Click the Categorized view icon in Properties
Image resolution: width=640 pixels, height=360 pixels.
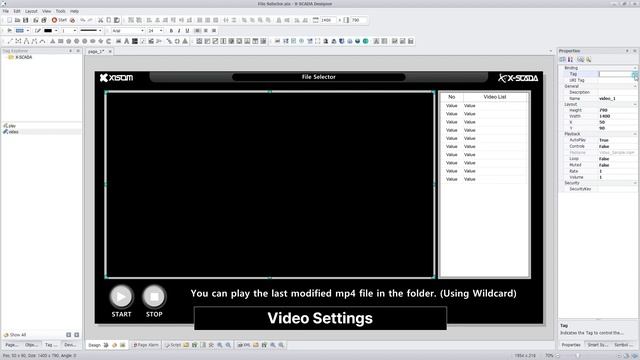562,60
